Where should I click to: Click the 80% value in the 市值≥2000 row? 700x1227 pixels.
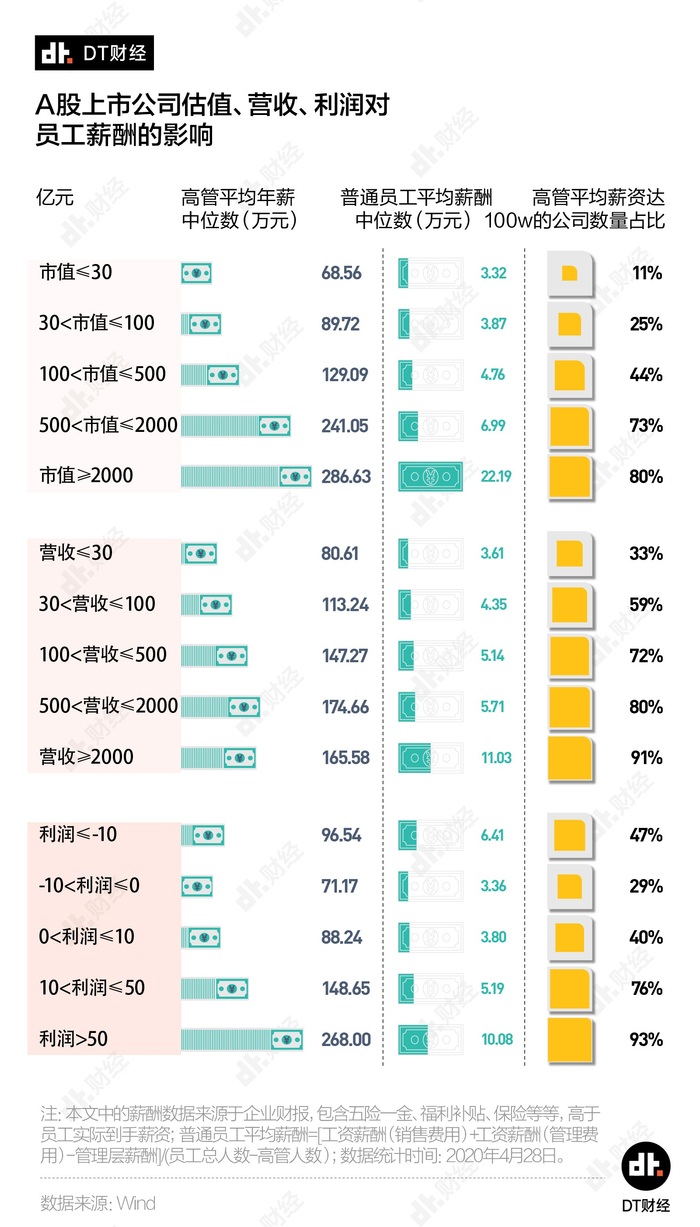(x=646, y=477)
